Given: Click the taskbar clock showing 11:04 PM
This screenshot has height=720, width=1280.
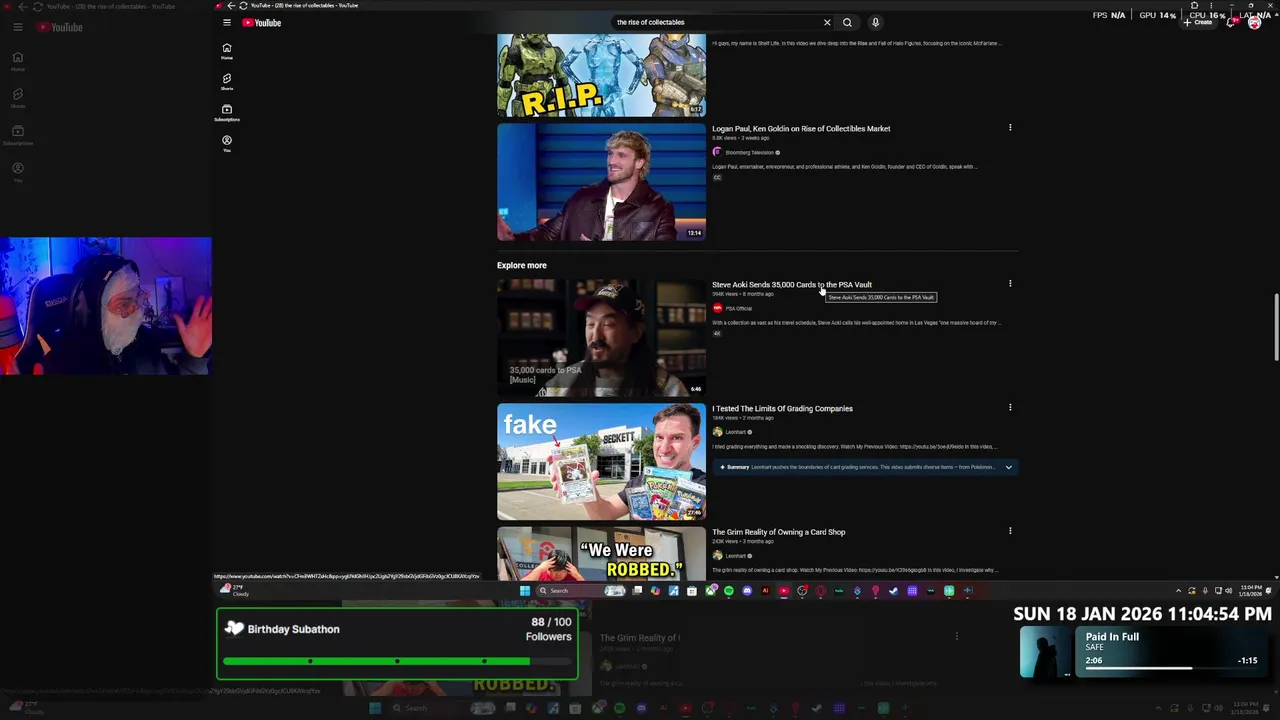Looking at the screenshot, I should coord(1251,590).
